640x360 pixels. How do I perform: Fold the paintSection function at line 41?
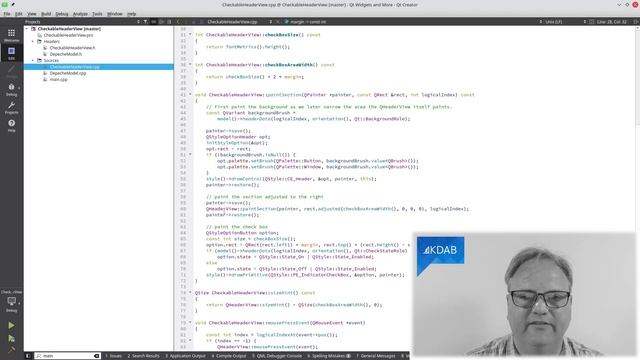(x=190, y=94)
